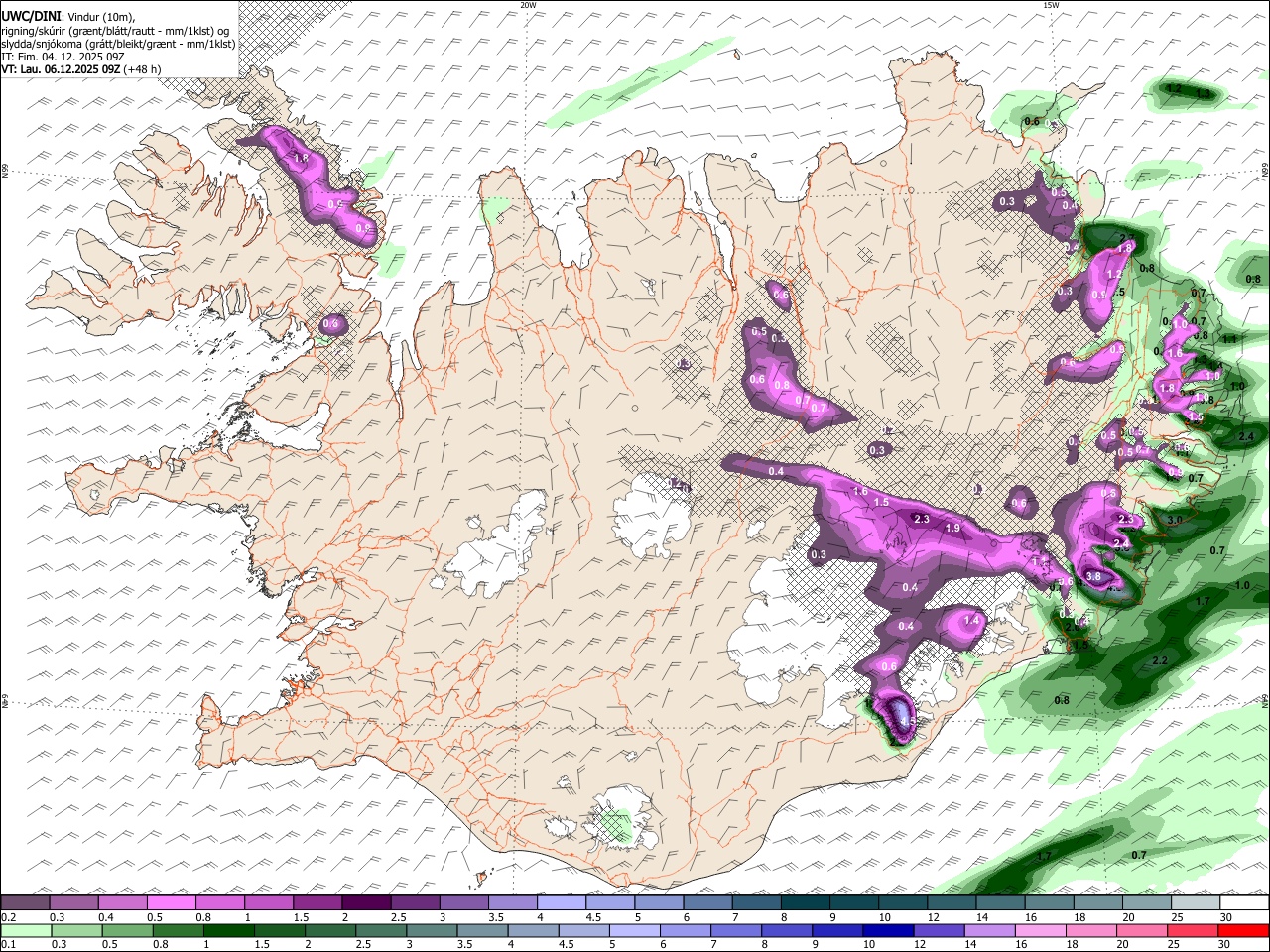Image resolution: width=1270 pixels, height=952 pixels.
Task: Click the 3.0 precipitation value off the east coast
Action: tap(1175, 520)
